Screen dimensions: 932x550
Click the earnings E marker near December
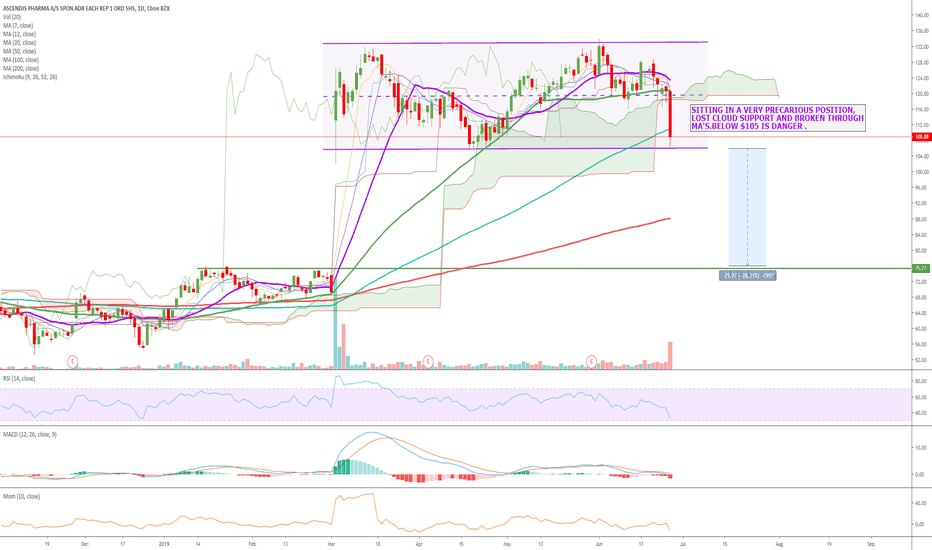[73, 361]
